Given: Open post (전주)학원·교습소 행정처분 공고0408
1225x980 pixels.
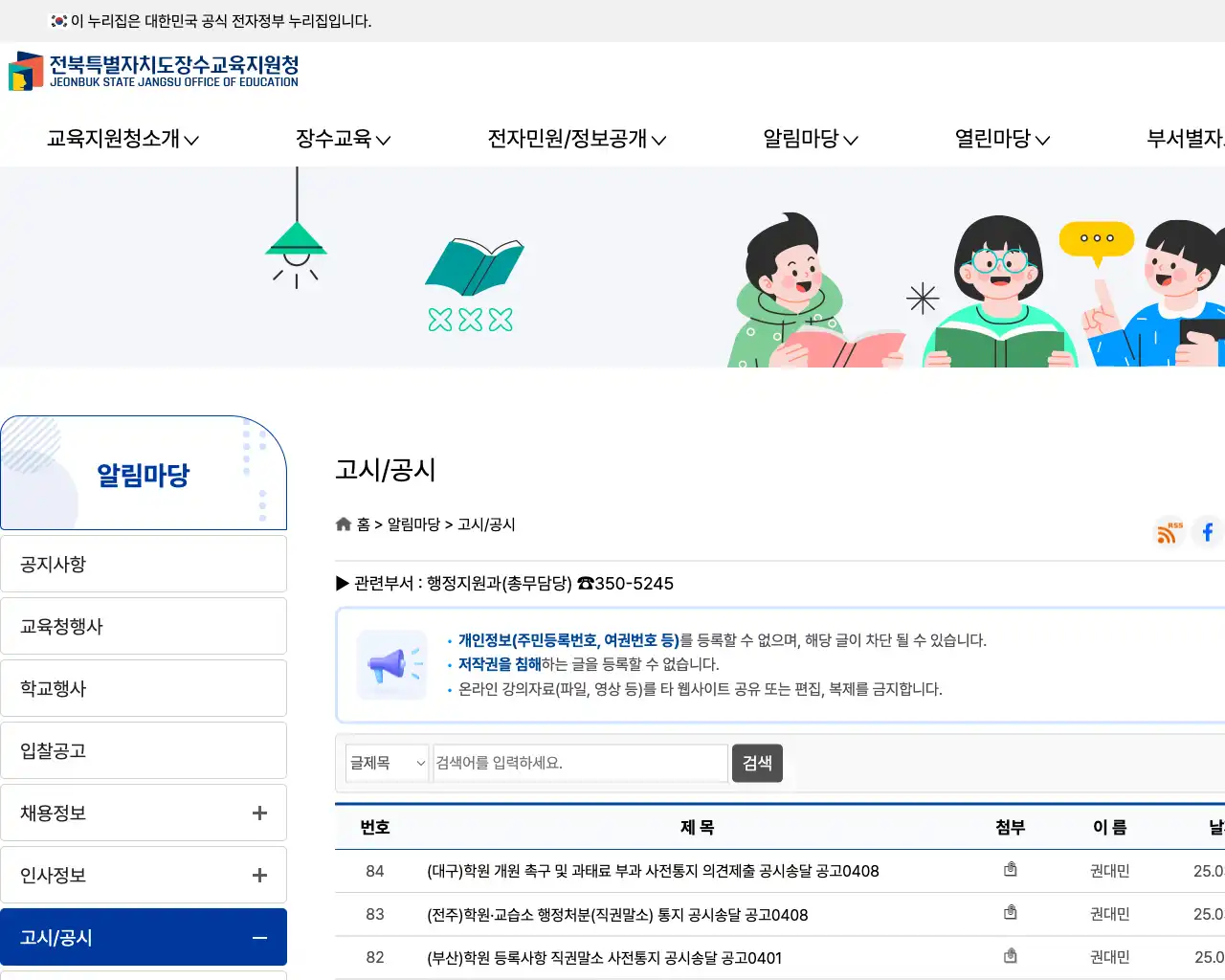Looking at the screenshot, I should tap(617, 914).
